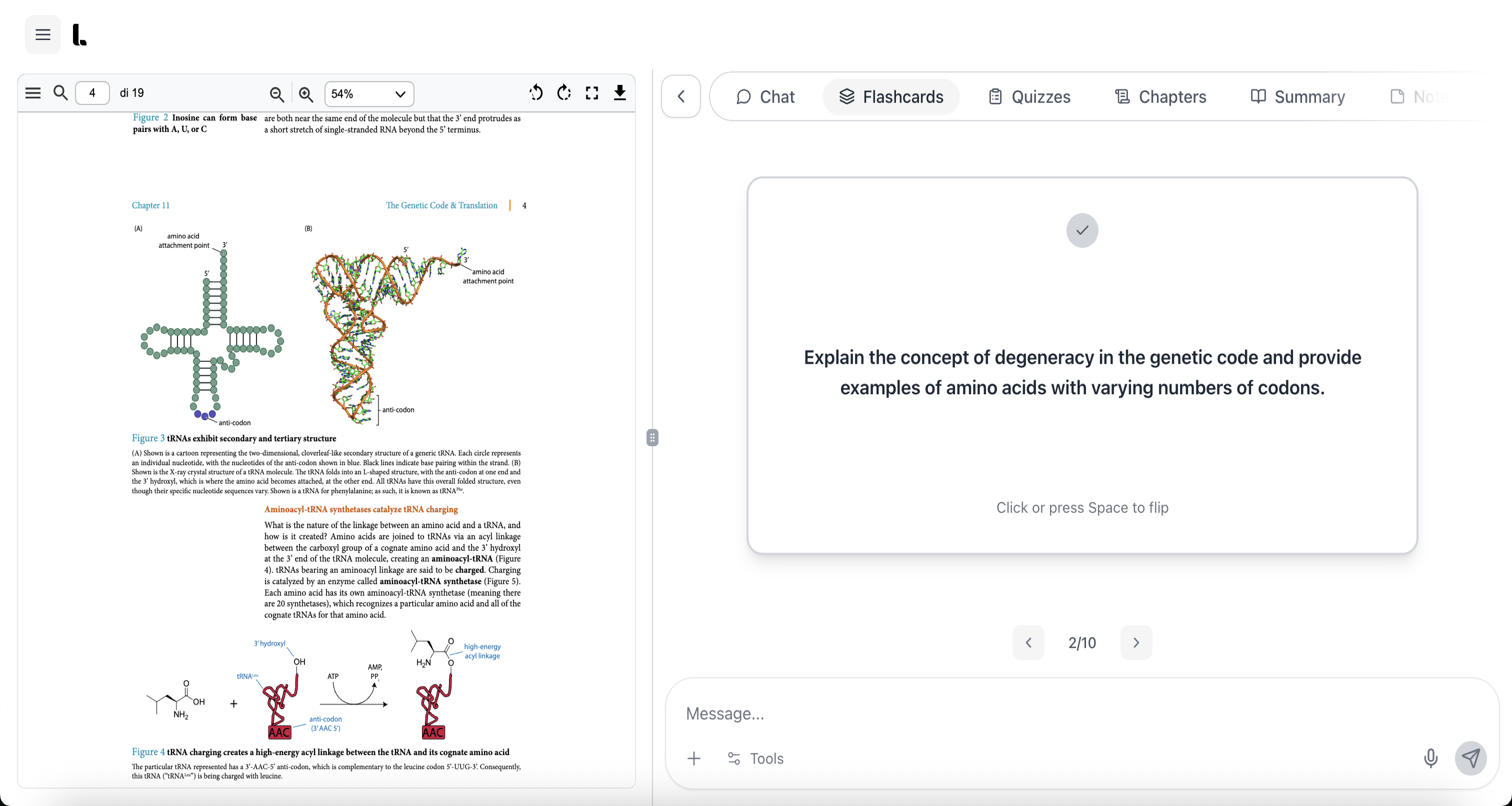Mark flashcard as known checkmark

pyautogui.click(x=1082, y=230)
